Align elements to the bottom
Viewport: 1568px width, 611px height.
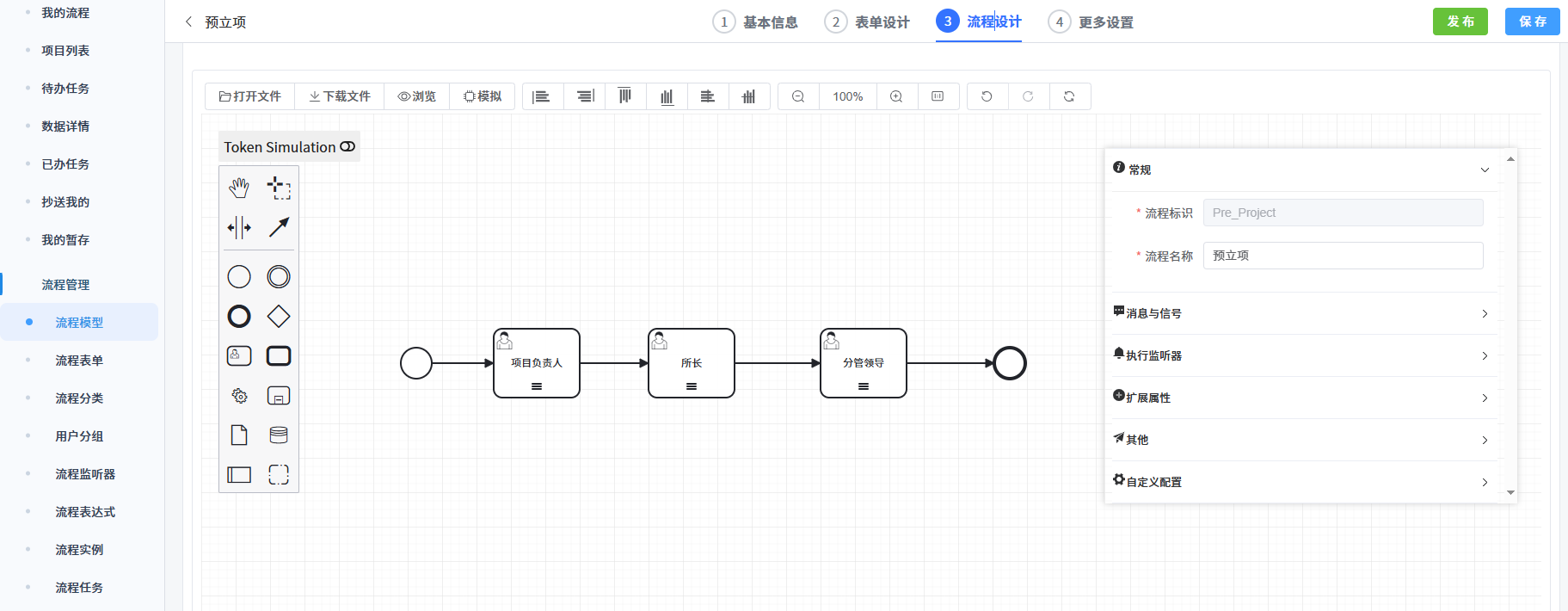tap(667, 96)
